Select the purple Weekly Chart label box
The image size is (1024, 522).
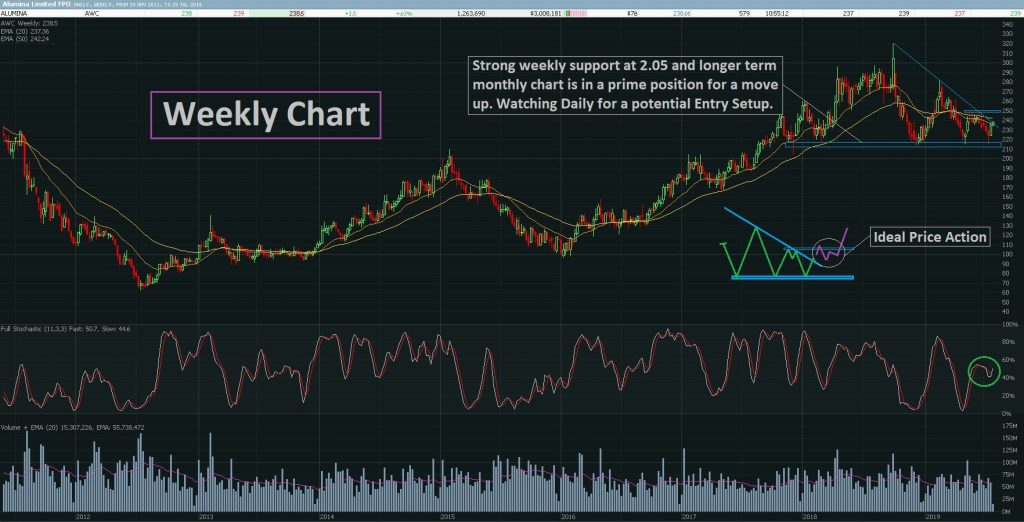(x=266, y=115)
